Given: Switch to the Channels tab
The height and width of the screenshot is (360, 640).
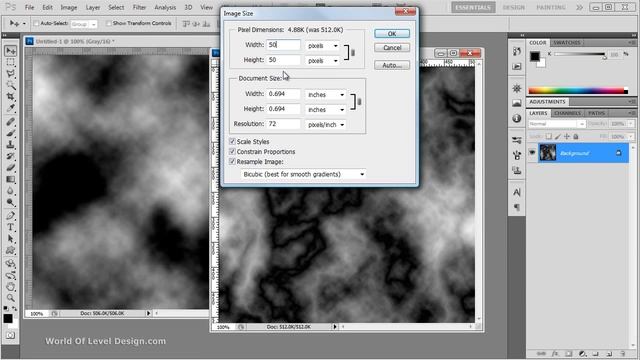Looking at the screenshot, I should [x=568, y=113].
